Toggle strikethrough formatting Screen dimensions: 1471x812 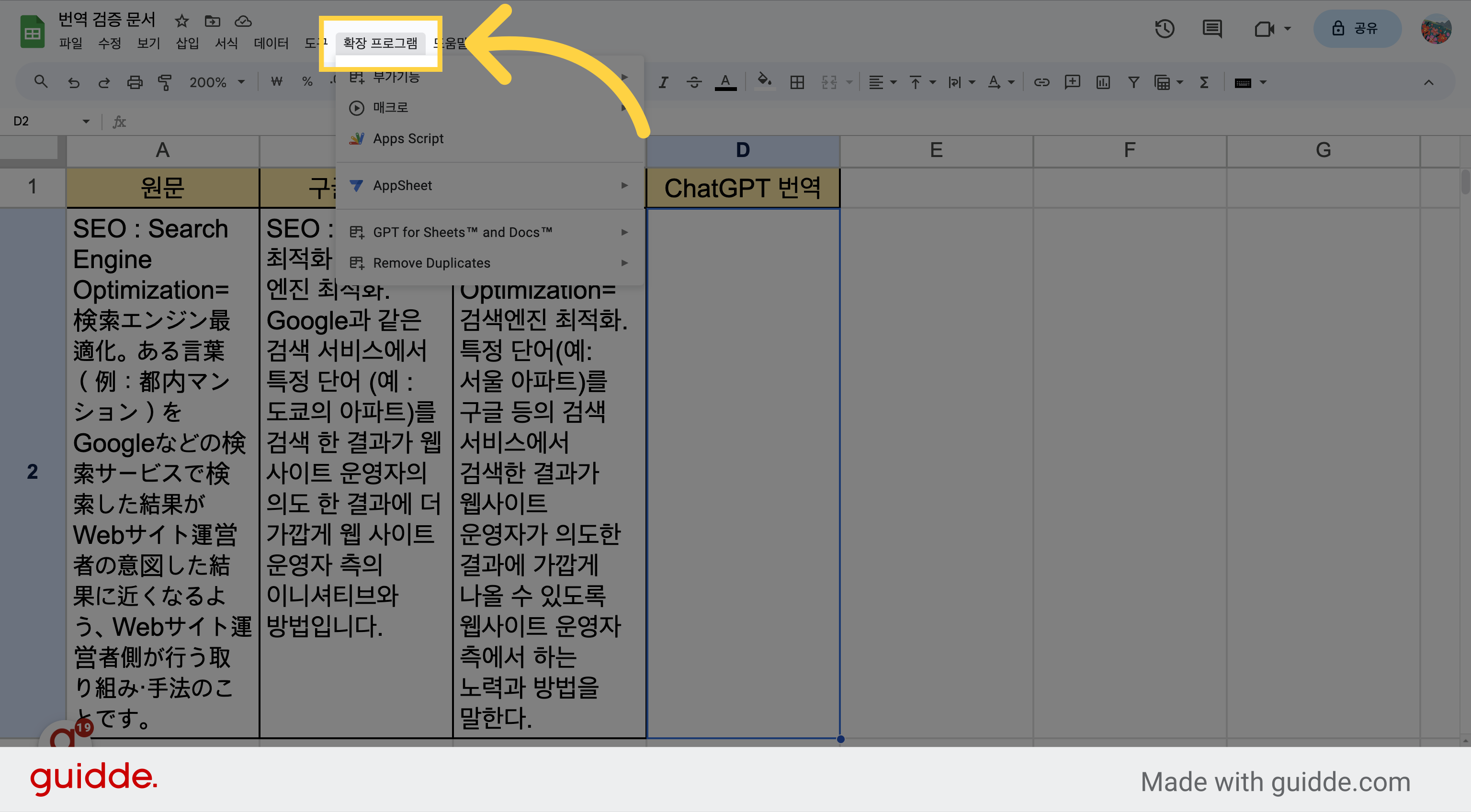tap(694, 82)
